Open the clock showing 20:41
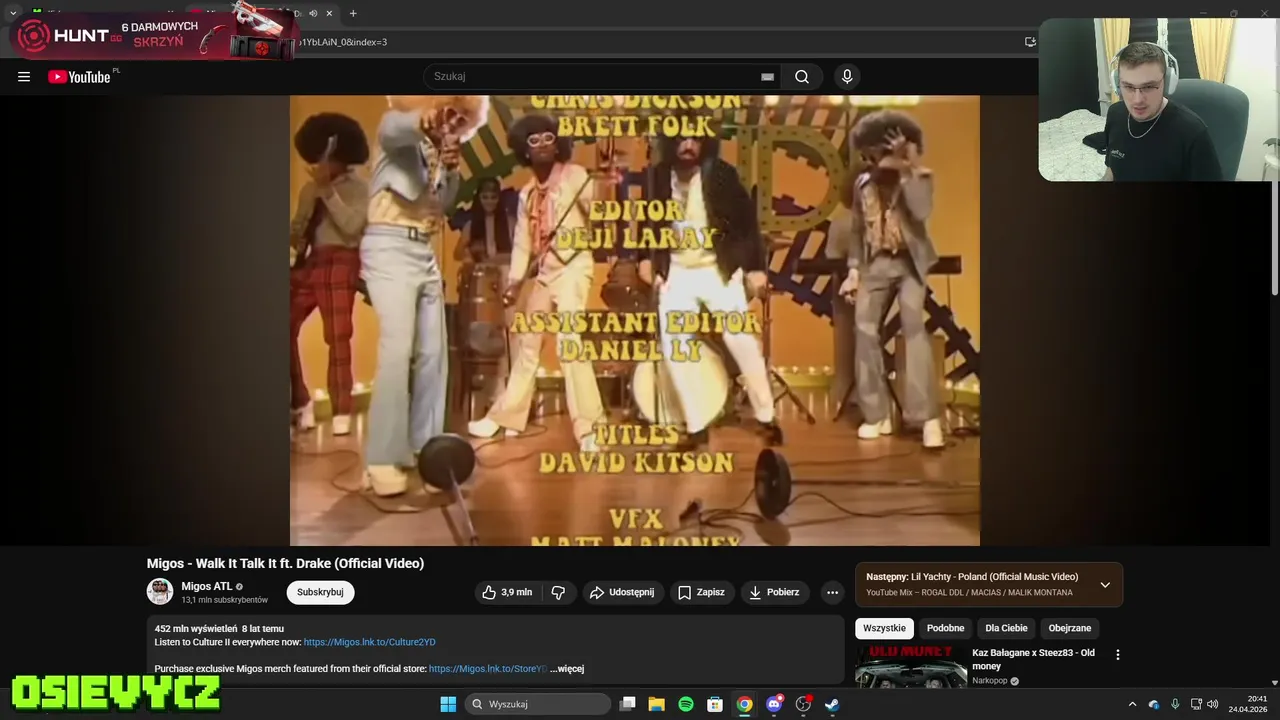The width and height of the screenshot is (1280, 720). (x=1248, y=704)
